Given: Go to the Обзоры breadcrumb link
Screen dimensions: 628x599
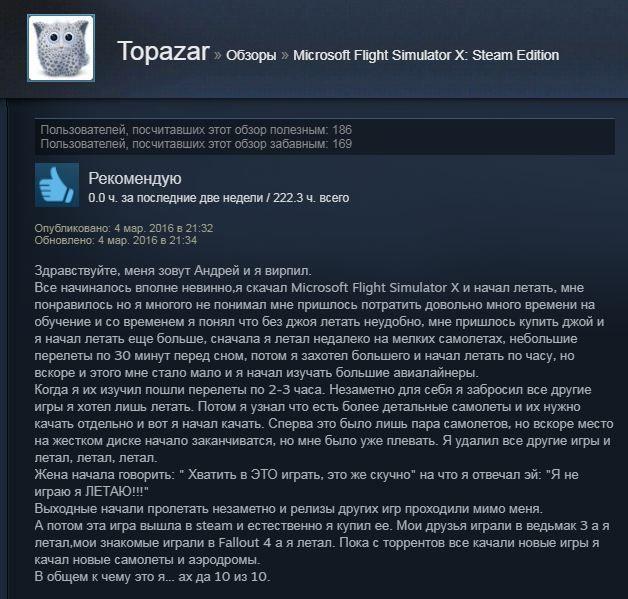Looking at the screenshot, I should pyautogui.click(x=251, y=55).
